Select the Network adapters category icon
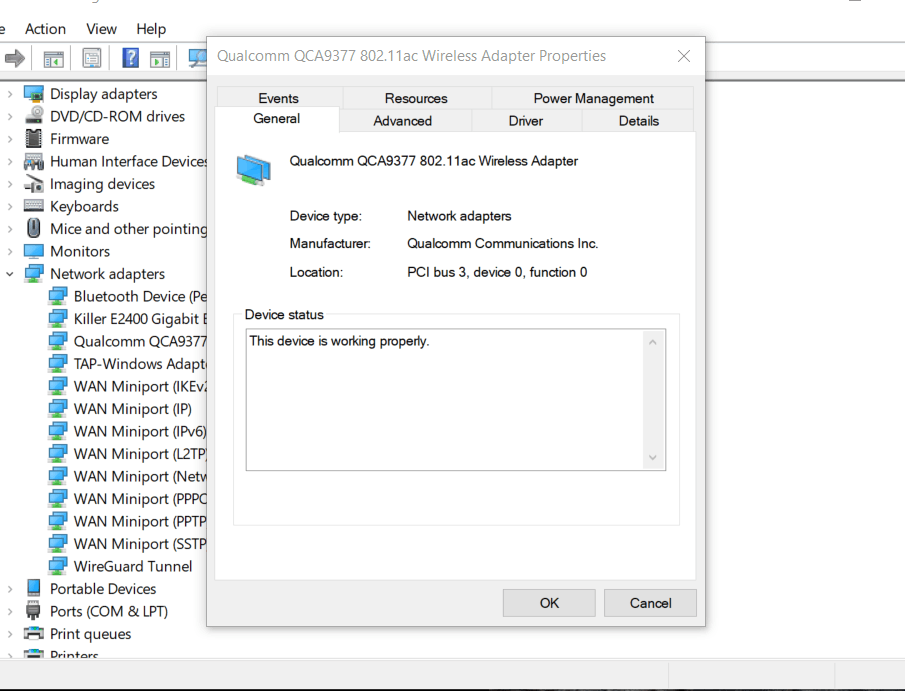This screenshot has height=691, width=905. (x=33, y=273)
